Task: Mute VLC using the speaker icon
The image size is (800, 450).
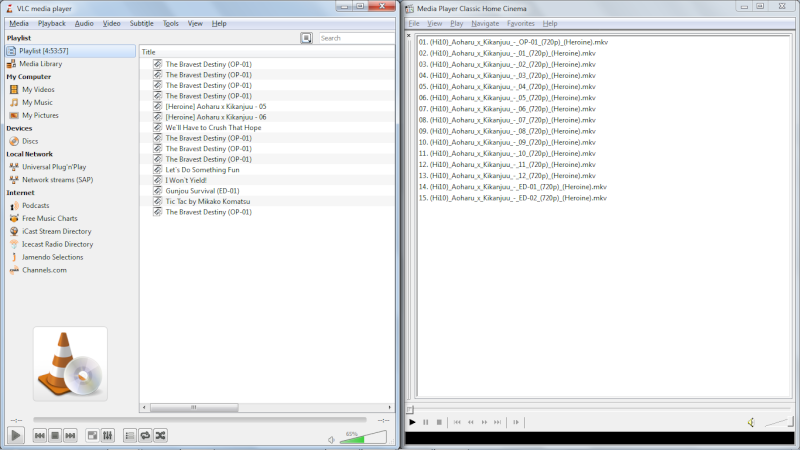Action: point(331,439)
